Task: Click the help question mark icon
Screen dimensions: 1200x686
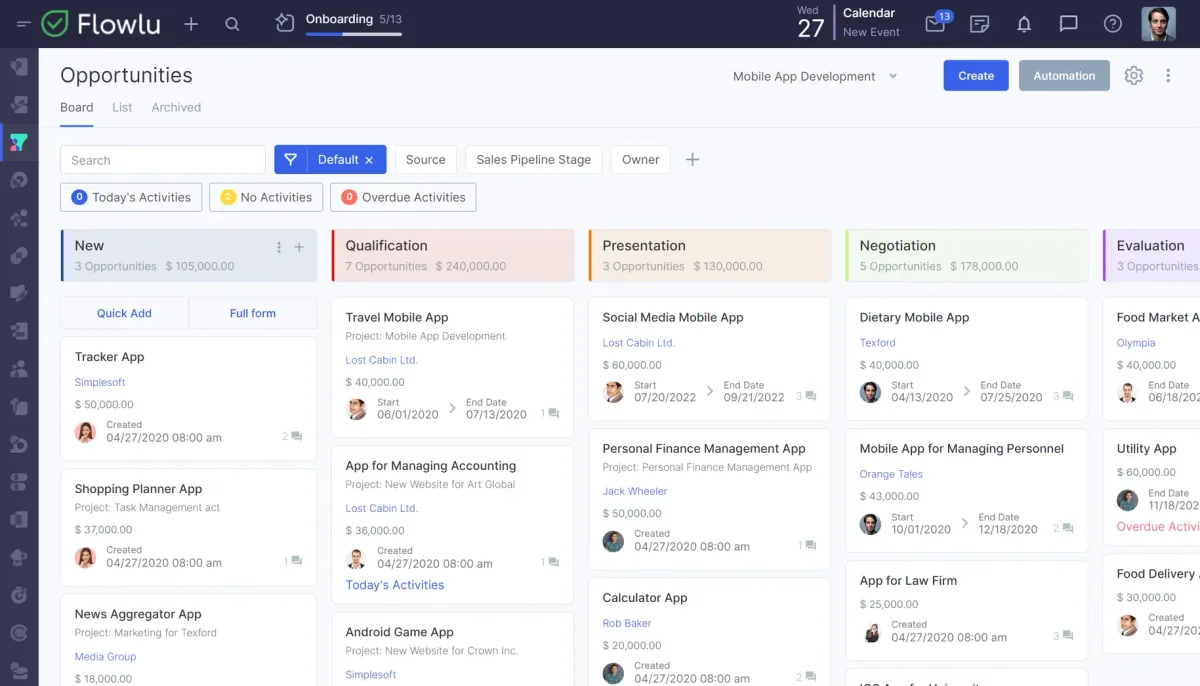Action: click(x=1112, y=24)
